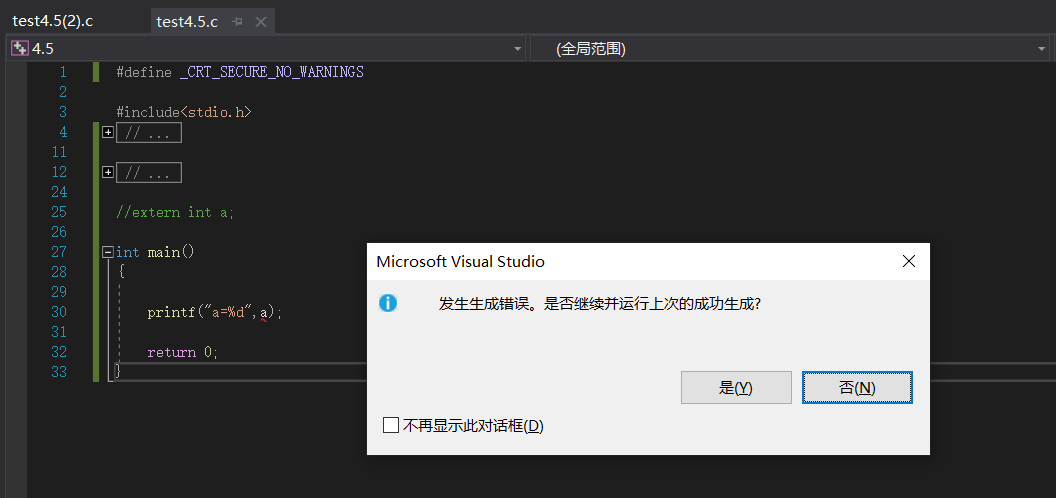Click line number 1 in the gutter
The height and width of the screenshot is (498, 1056).
(x=63, y=72)
